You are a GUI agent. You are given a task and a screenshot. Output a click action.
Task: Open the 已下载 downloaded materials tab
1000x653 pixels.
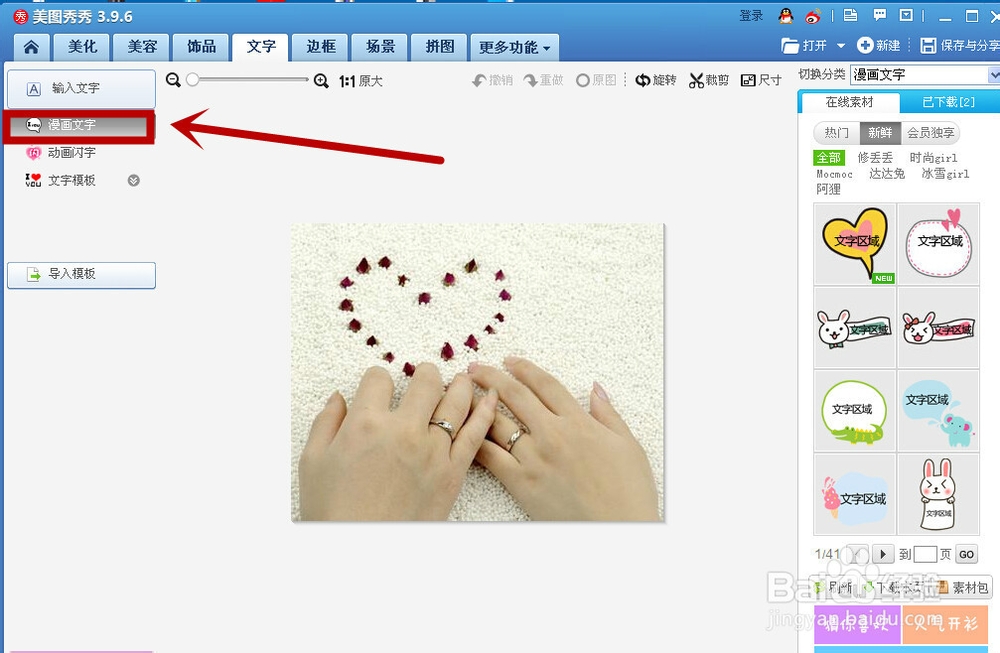pos(948,102)
